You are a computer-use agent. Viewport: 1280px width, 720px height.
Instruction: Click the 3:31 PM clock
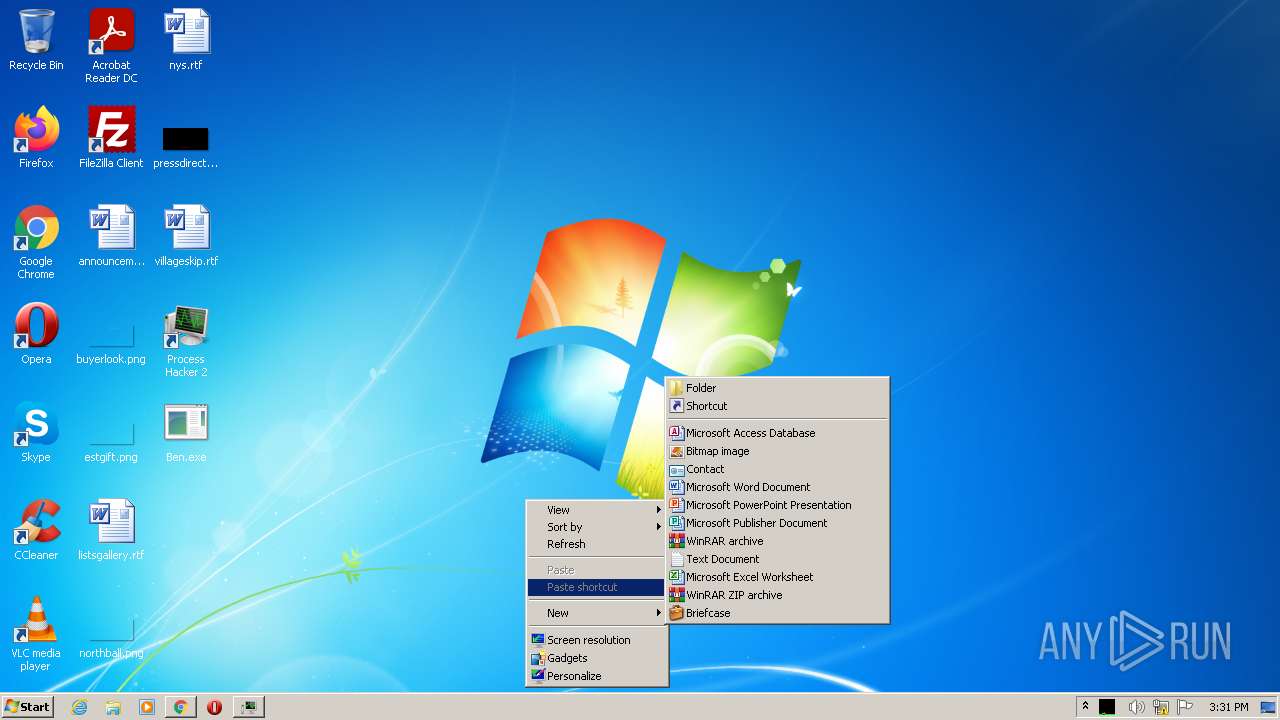pos(1228,707)
